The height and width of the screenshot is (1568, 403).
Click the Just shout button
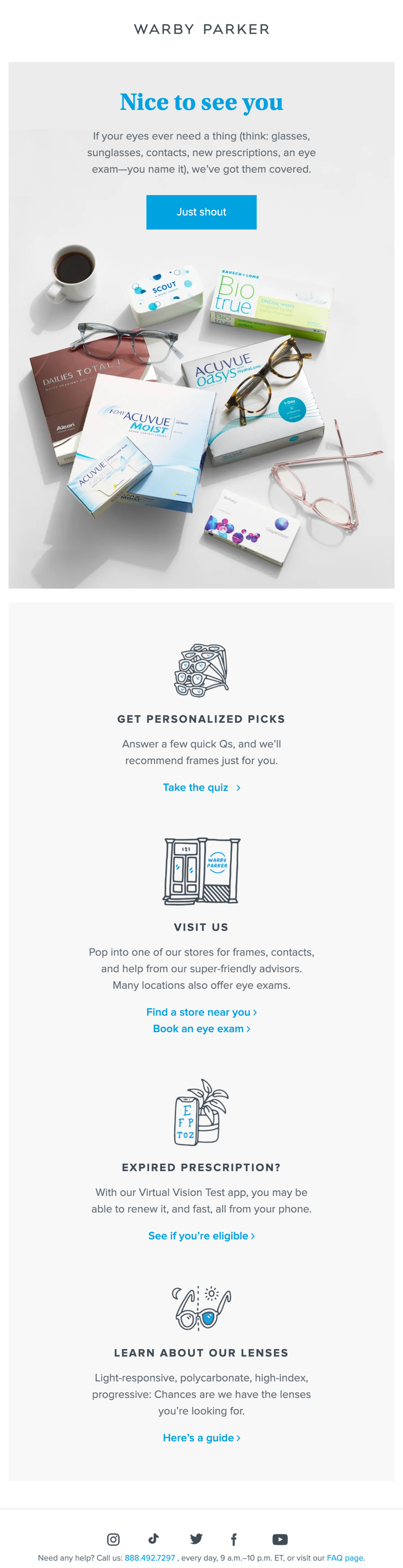[201, 212]
